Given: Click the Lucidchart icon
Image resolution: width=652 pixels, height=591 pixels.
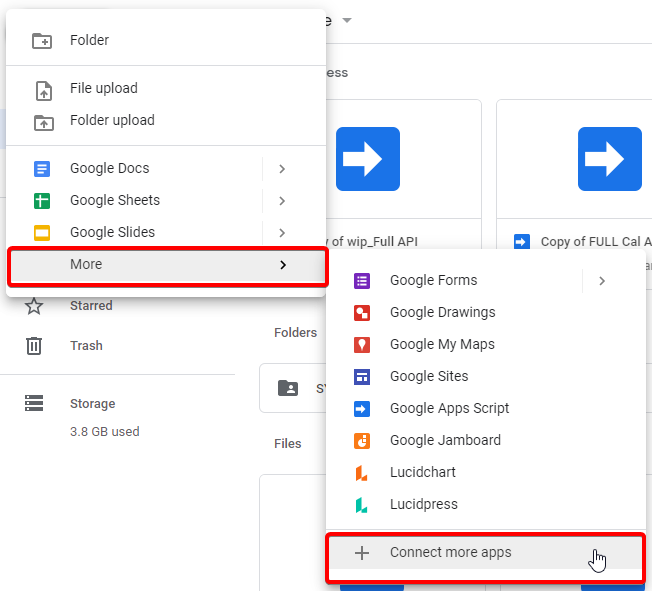Looking at the screenshot, I should pyautogui.click(x=361, y=473).
